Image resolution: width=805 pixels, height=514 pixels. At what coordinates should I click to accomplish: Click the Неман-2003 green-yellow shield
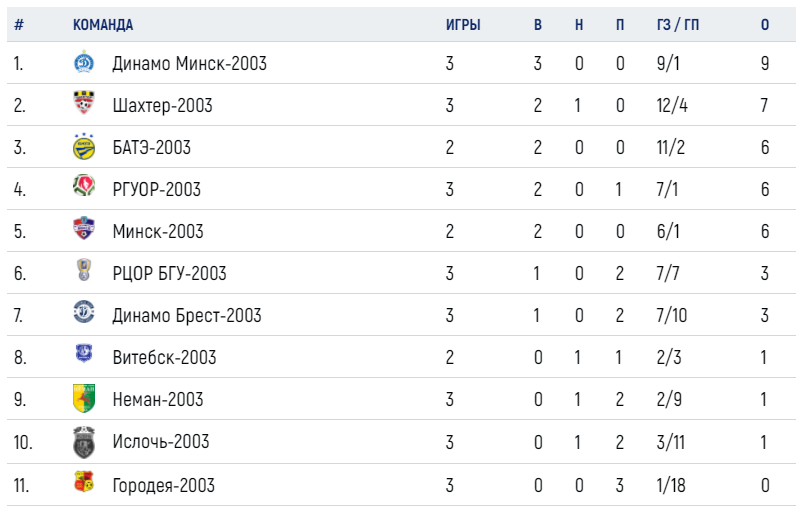coord(84,398)
